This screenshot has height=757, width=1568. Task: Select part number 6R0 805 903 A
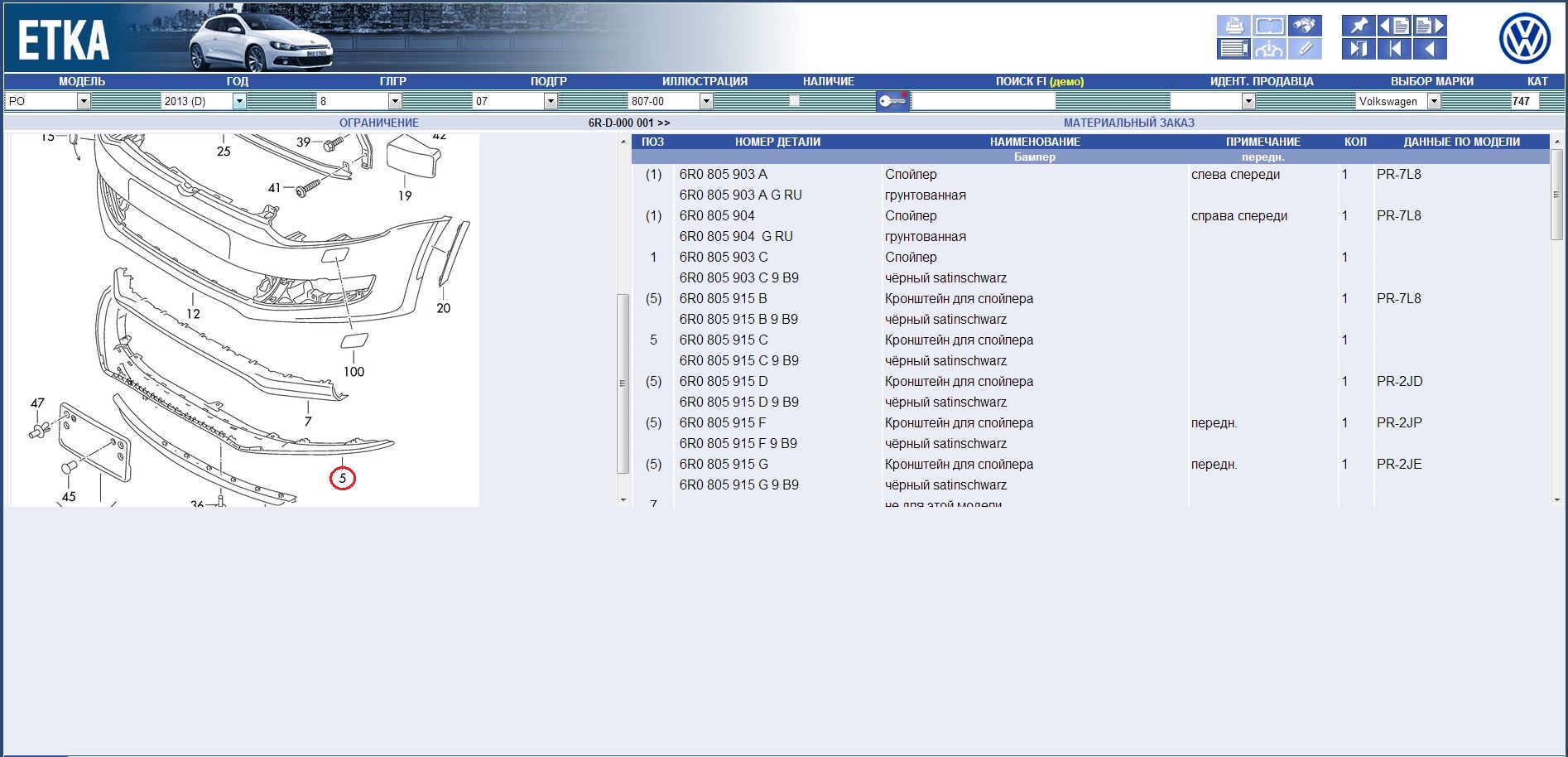(723, 174)
